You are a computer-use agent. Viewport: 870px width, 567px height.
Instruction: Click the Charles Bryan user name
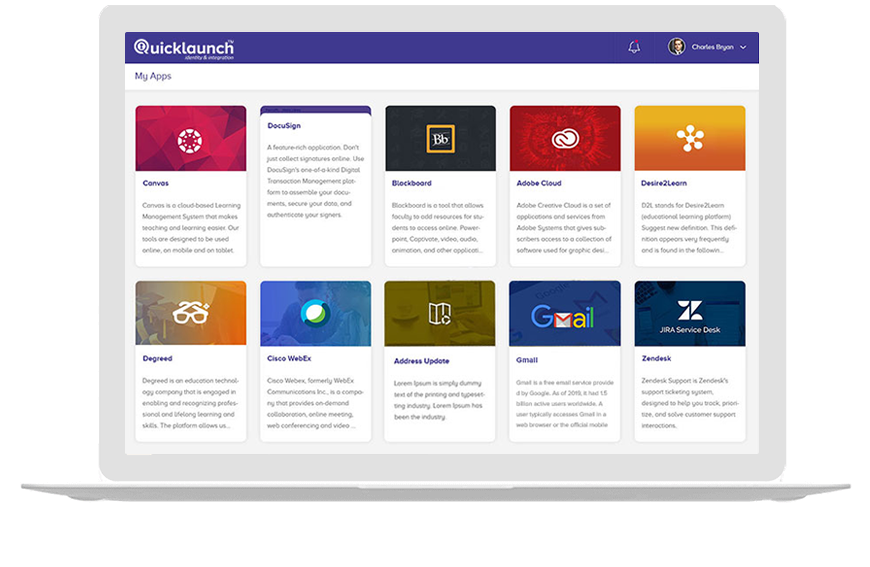(712, 47)
